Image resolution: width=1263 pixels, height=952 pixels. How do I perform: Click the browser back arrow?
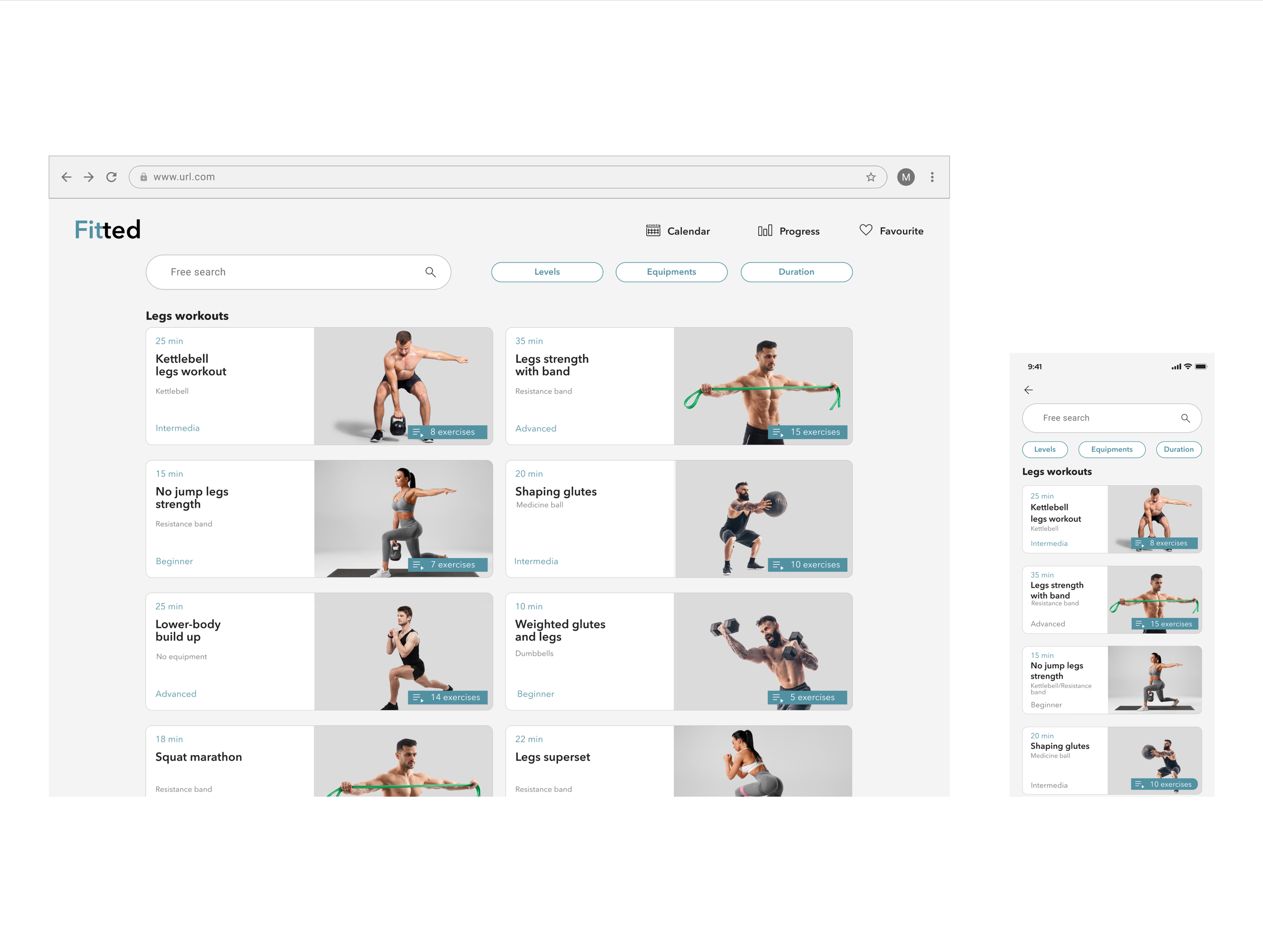[66, 177]
